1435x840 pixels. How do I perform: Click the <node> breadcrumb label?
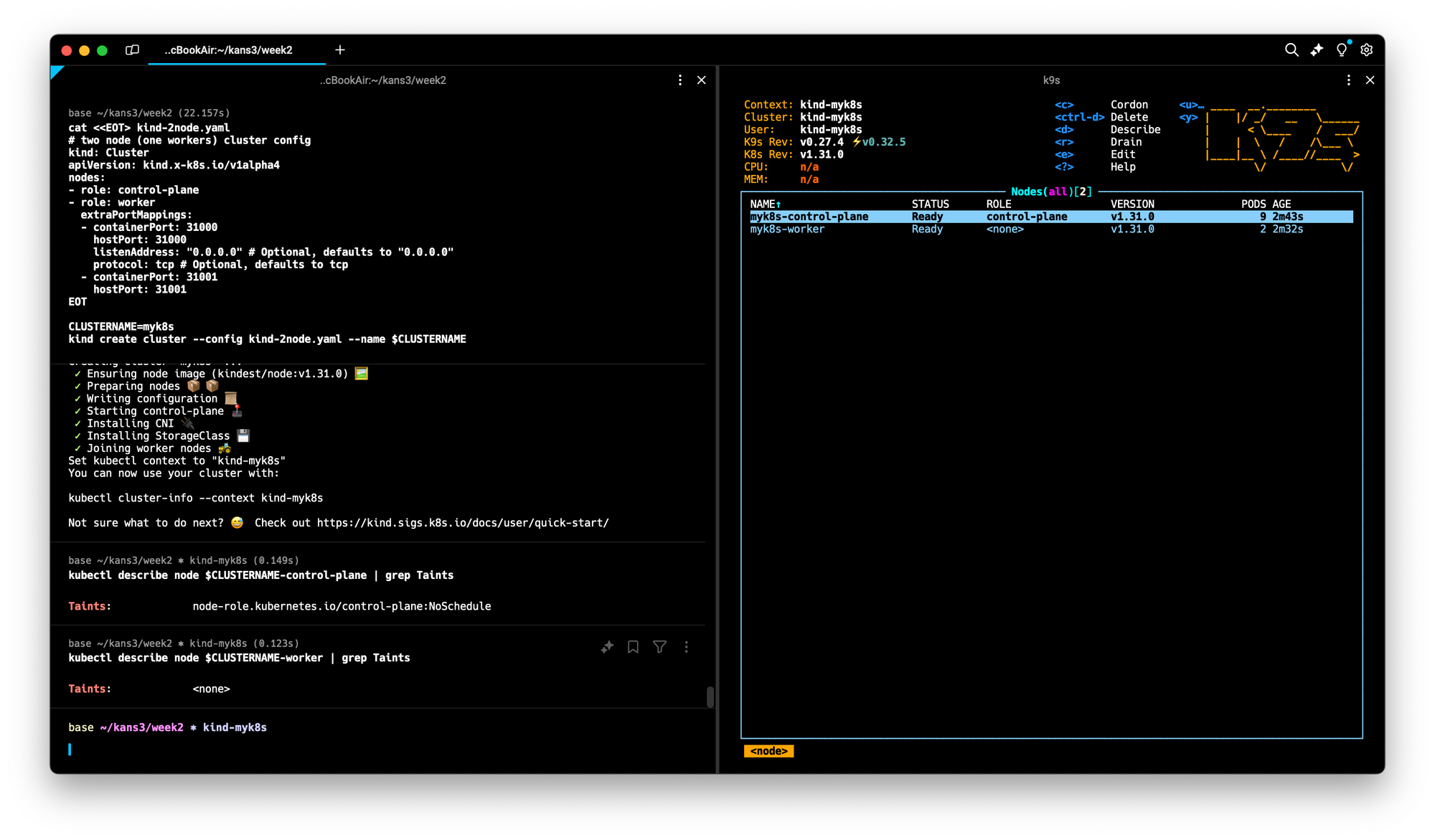coord(768,751)
